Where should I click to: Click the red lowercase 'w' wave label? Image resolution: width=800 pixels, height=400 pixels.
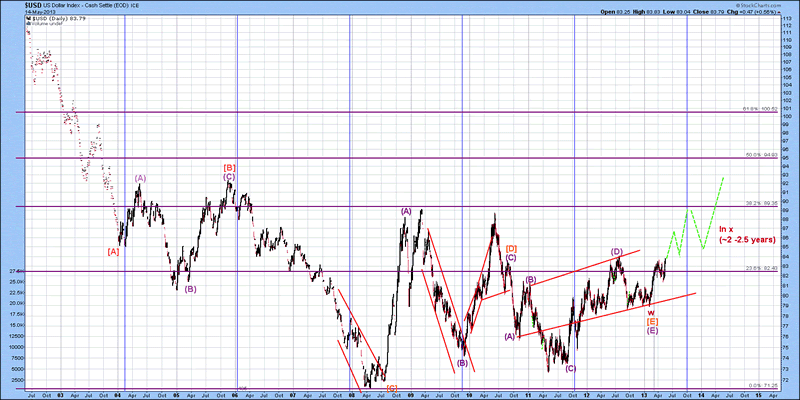point(652,312)
